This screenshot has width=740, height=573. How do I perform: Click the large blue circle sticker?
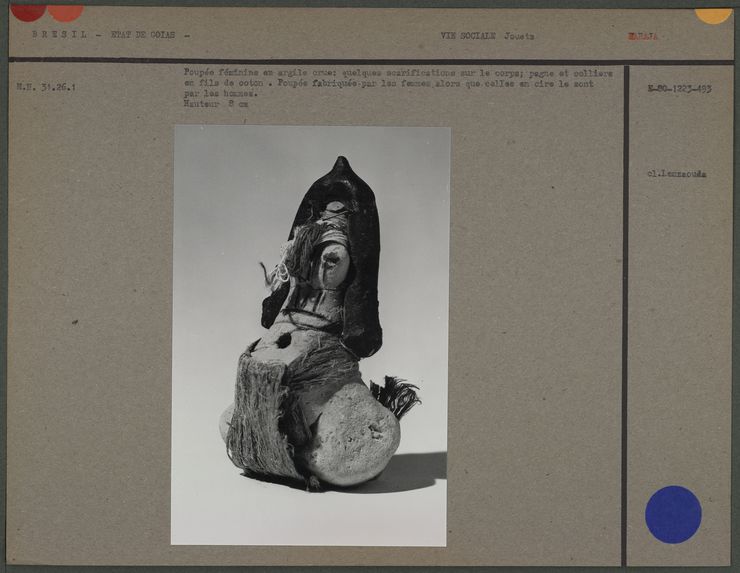click(x=673, y=514)
